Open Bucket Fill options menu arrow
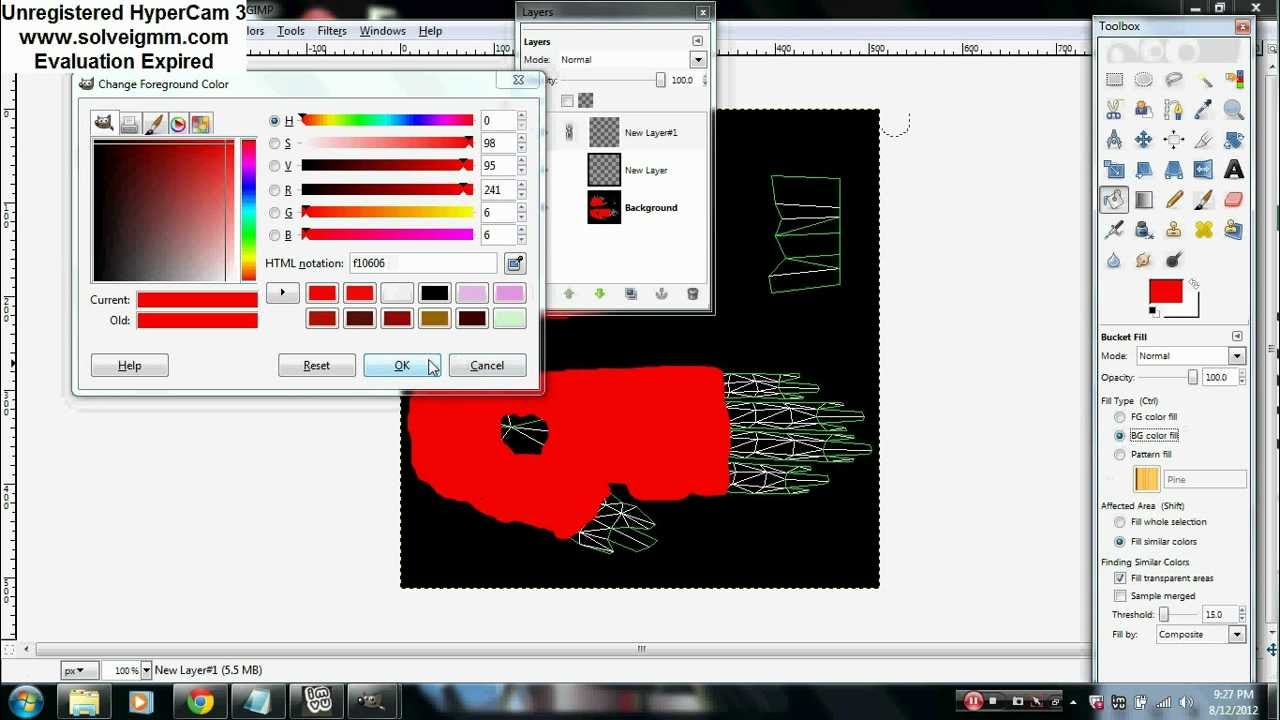 1237,337
